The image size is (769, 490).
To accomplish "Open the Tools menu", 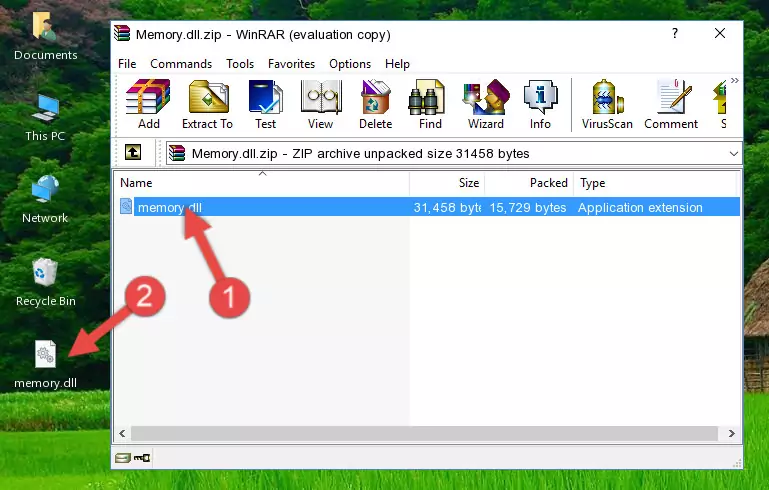I will tap(240, 64).
